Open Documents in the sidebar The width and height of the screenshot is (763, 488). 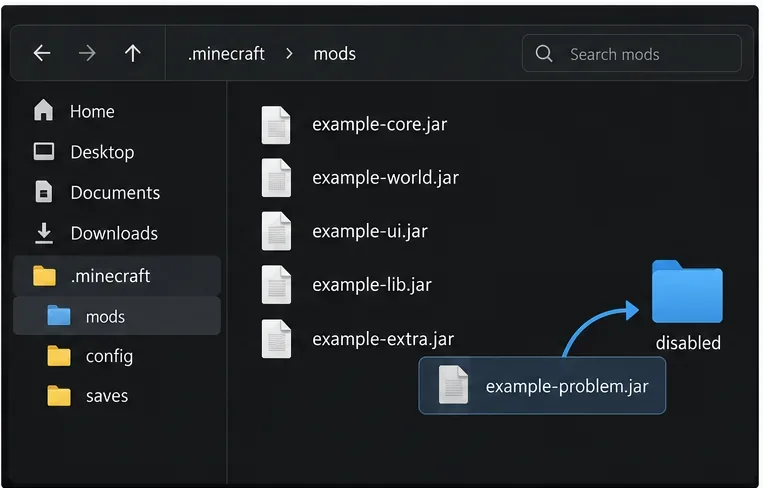click(x=117, y=193)
